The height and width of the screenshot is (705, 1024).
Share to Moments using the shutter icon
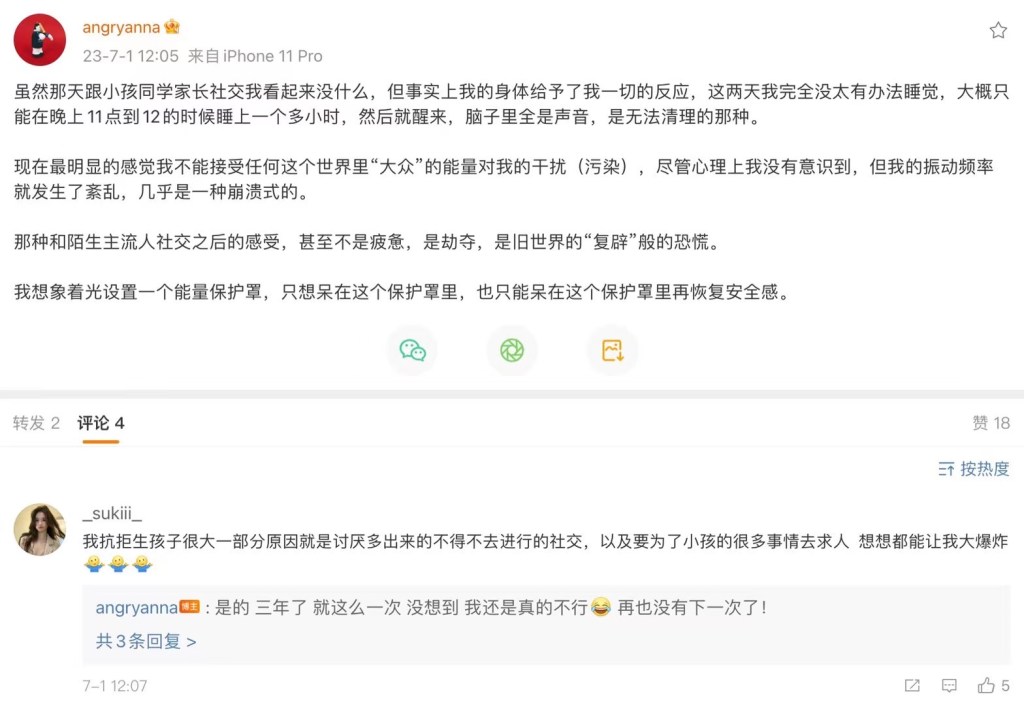[512, 350]
